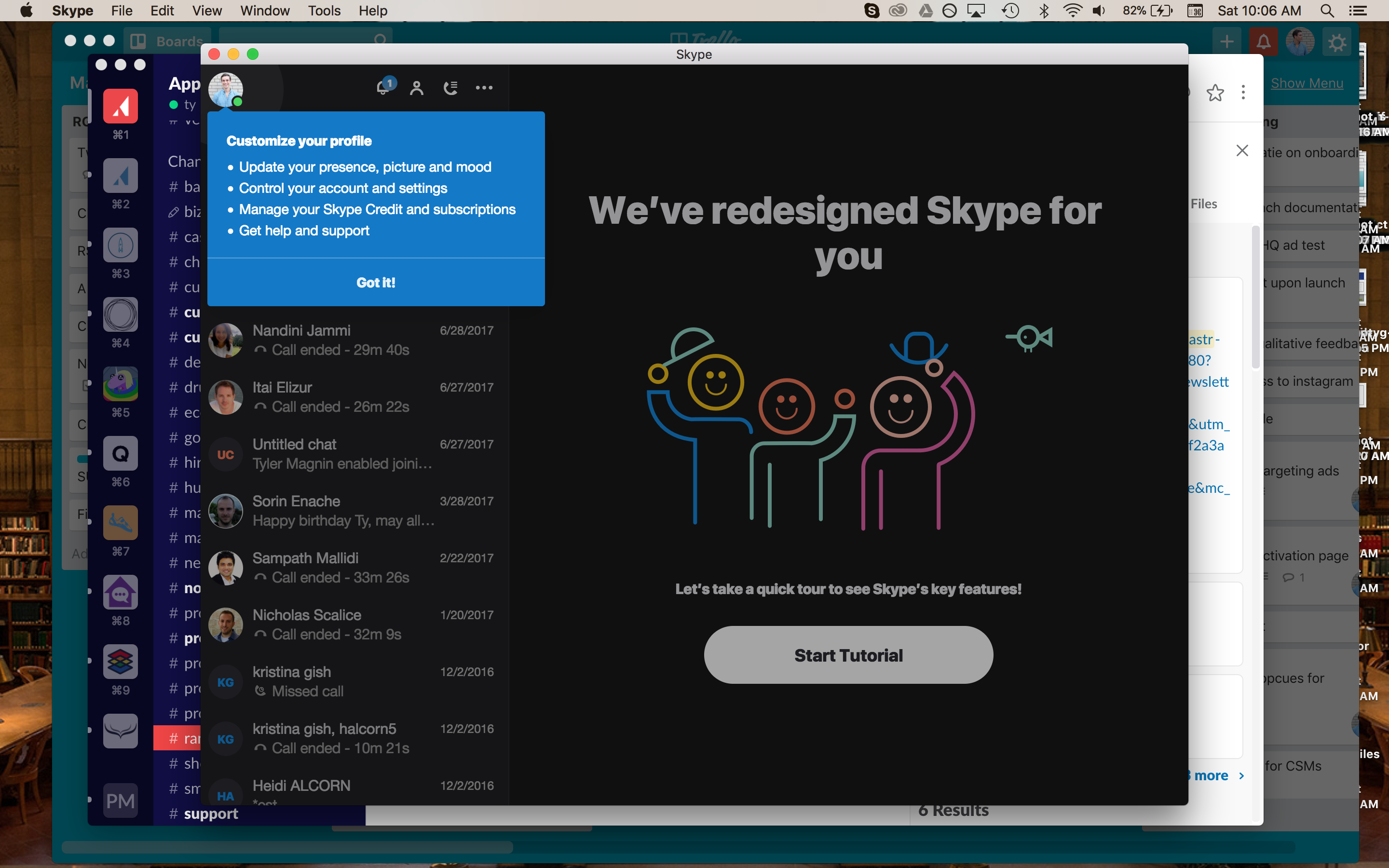Viewport: 1389px width, 868px height.
Task: Switch to Slack workspace ⌘7 icon
Action: (121, 523)
